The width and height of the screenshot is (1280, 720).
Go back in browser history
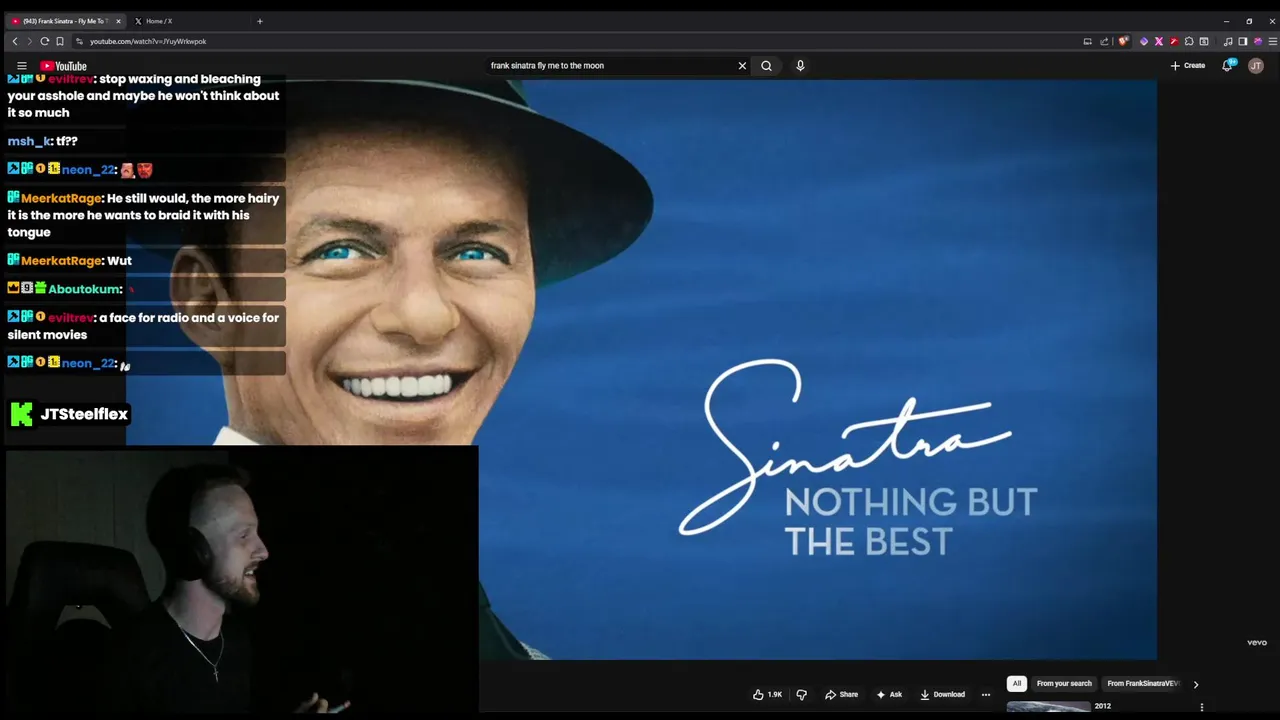pyautogui.click(x=15, y=41)
